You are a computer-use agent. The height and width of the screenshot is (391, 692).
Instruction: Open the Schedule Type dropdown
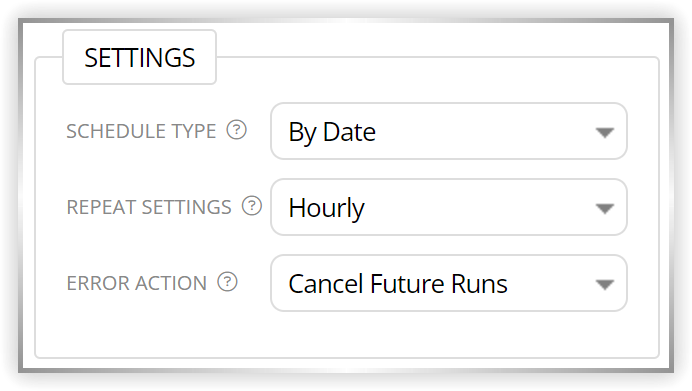coord(449,132)
